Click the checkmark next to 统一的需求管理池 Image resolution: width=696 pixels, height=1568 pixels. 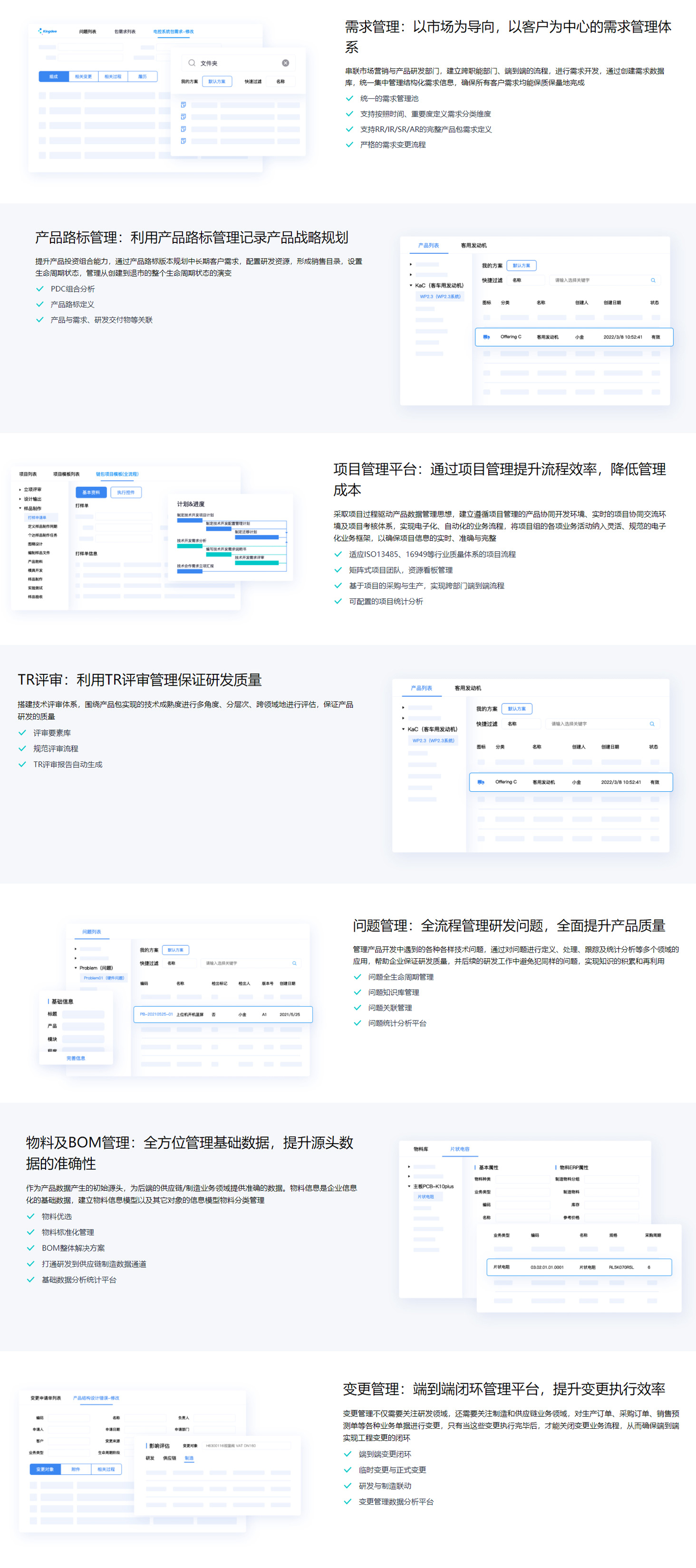[349, 98]
